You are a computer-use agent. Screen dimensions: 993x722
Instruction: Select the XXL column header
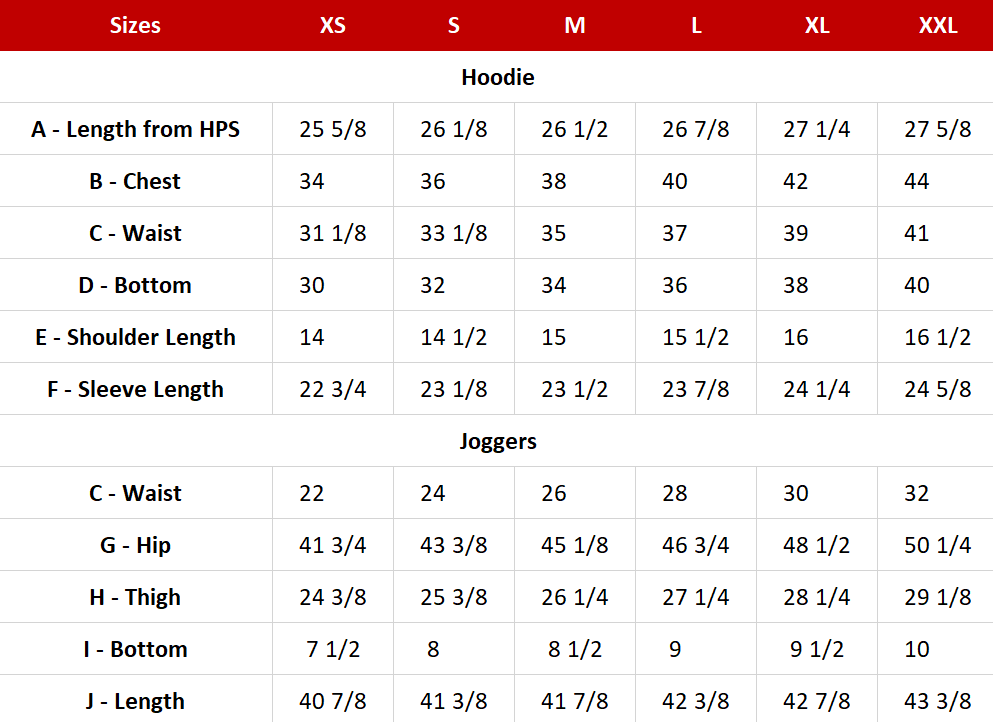tap(937, 25)
